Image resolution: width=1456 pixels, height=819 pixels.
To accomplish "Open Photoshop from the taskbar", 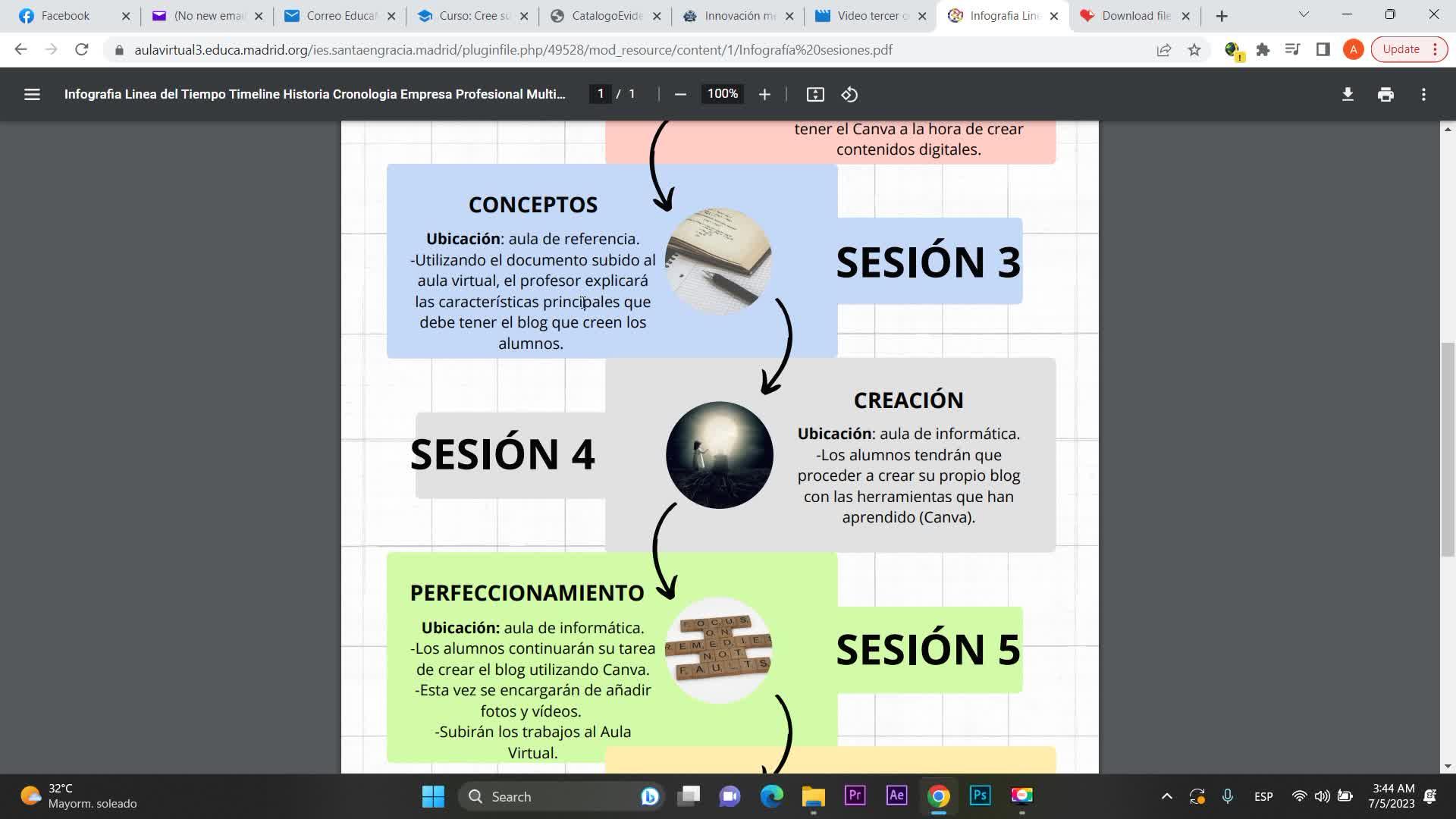I will [x=980, y=795].
